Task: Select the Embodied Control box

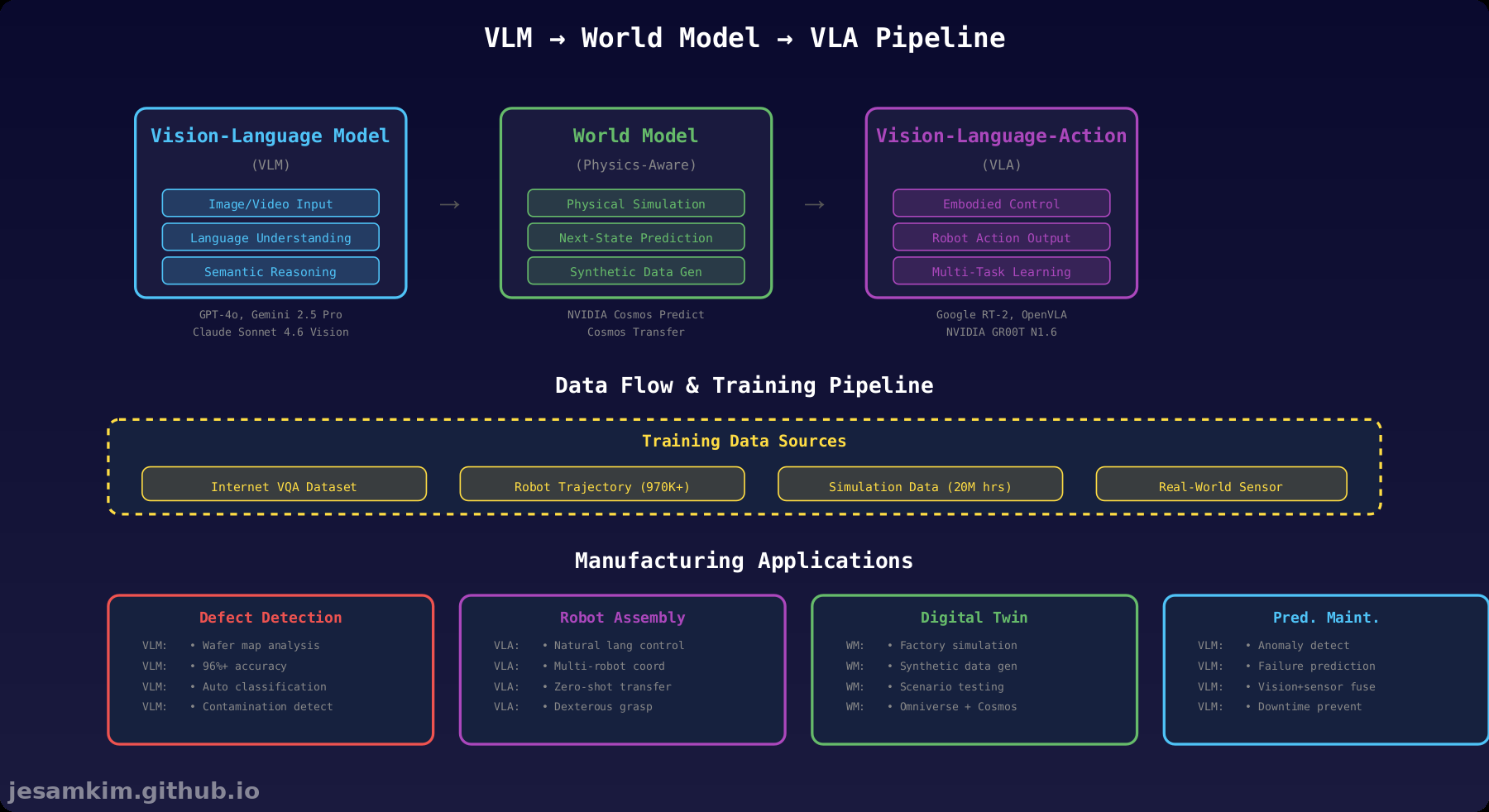Action: (x=1001, y=203)
